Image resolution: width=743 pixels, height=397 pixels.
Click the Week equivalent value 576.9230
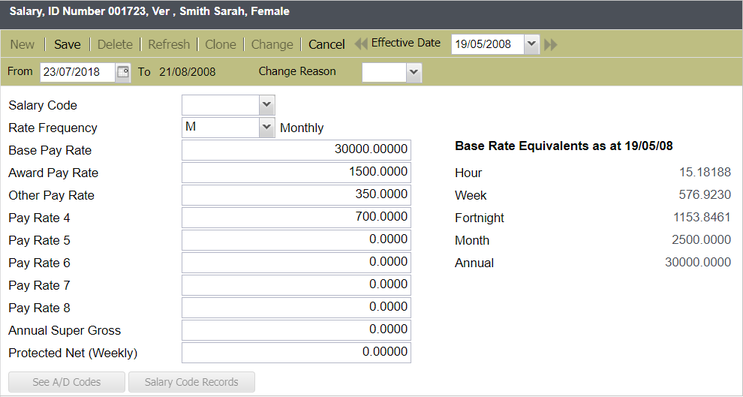(705, 195)
